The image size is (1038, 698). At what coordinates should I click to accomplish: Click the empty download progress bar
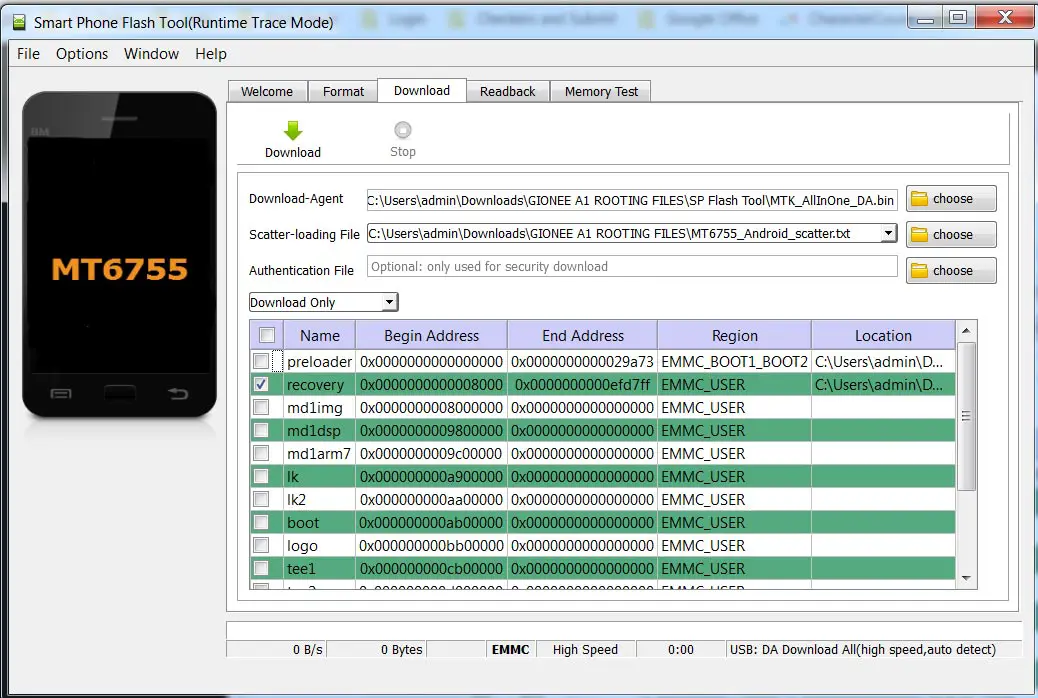tap(624, 630)
